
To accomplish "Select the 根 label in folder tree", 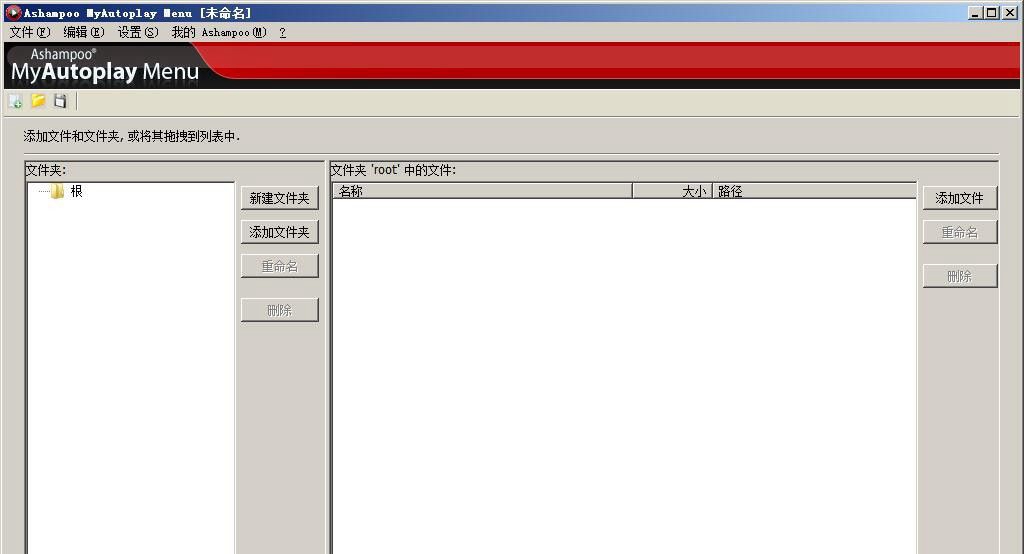I will (x=76, y=191).
